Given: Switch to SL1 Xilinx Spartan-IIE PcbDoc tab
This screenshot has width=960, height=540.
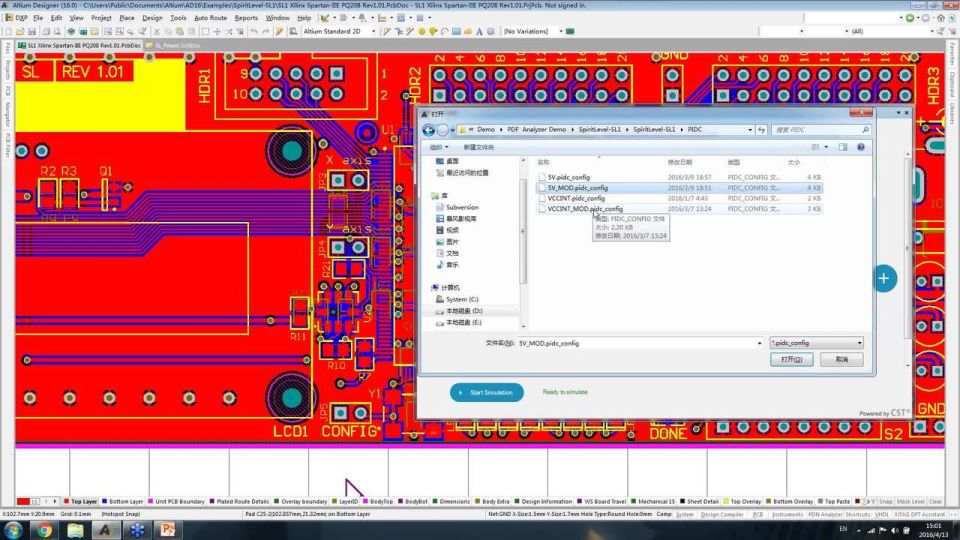Looking at the screenshot, I should coord(80,45).
